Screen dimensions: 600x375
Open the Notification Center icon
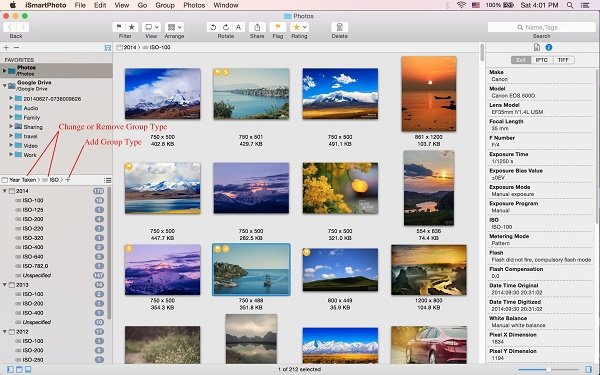click(585, 5)
